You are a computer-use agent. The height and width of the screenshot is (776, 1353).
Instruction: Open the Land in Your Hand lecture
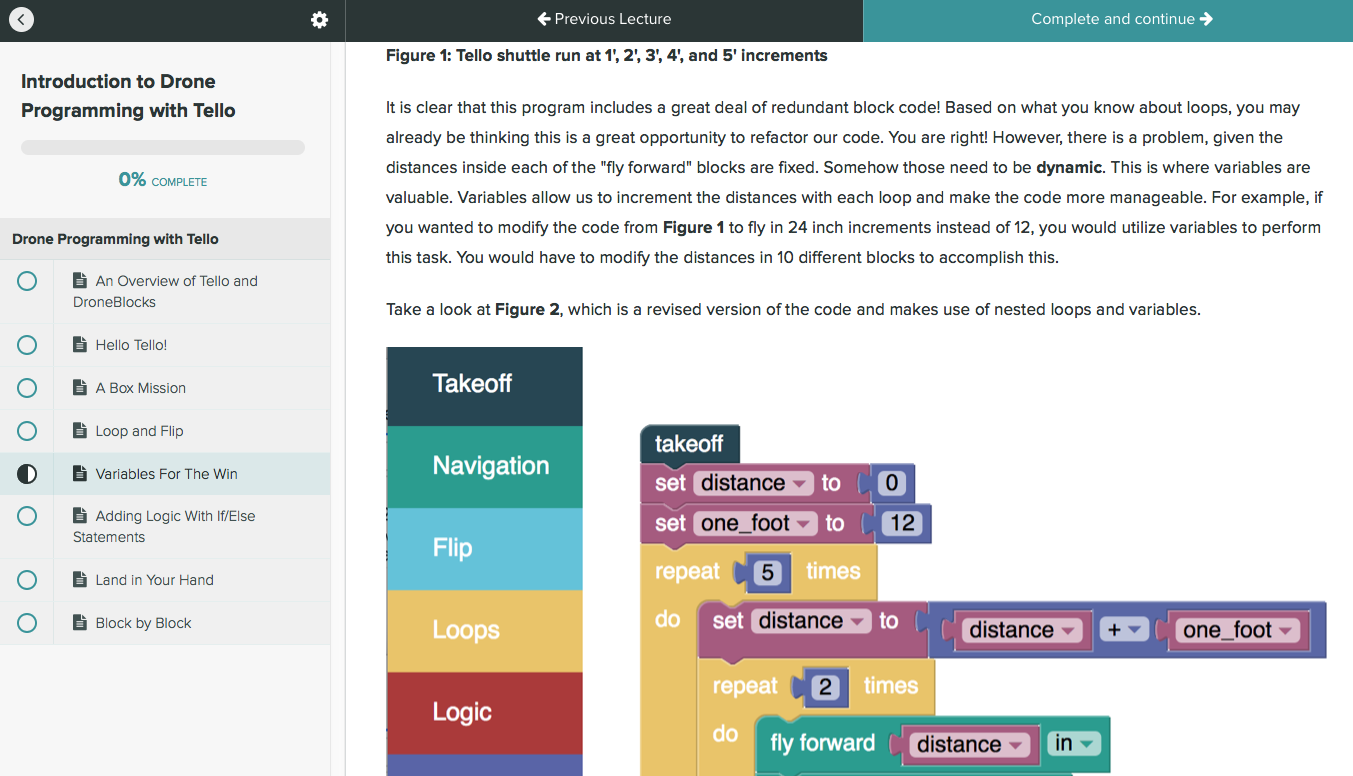coord(165,580)
